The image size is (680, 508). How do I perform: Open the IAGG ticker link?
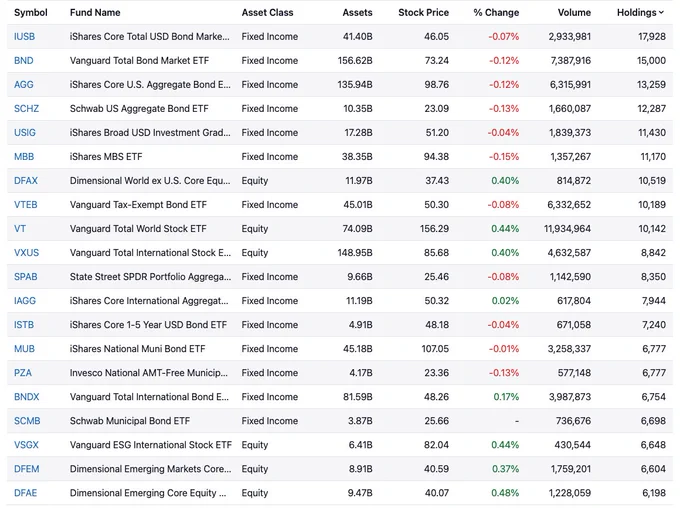pos(25,301)
